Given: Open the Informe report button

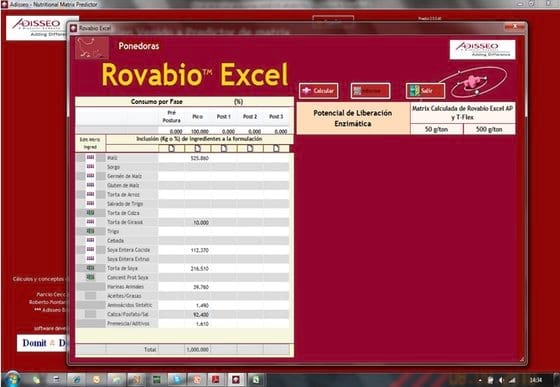Looking at the screenshot, I should 370,91.
